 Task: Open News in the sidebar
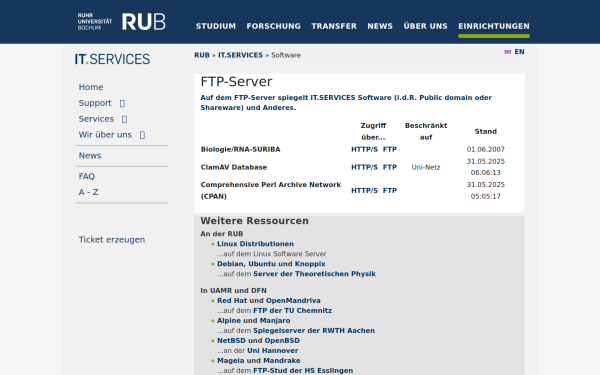90,156
